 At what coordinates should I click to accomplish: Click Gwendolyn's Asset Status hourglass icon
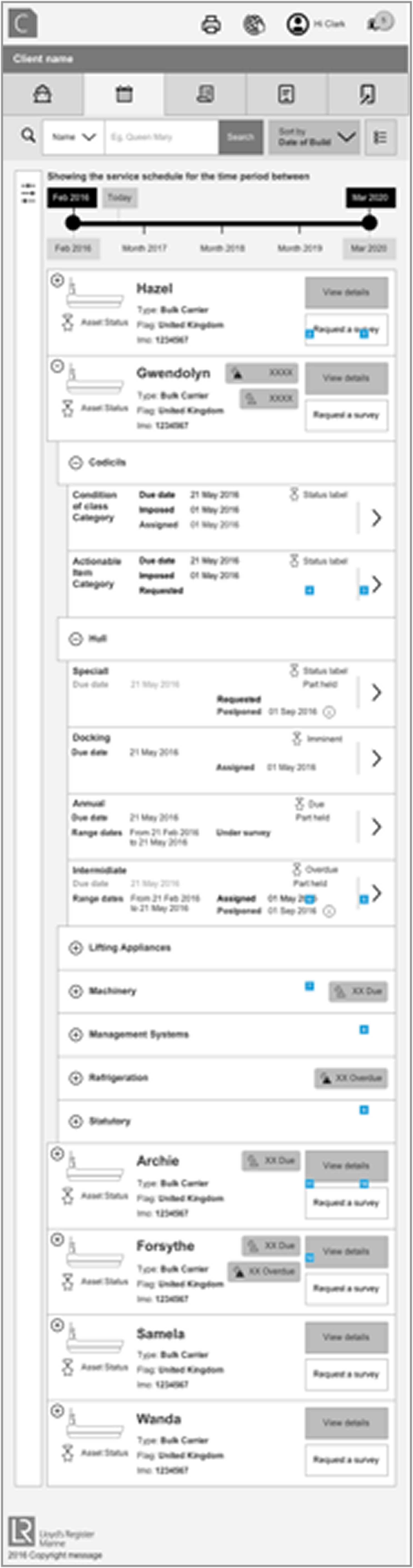68,408
